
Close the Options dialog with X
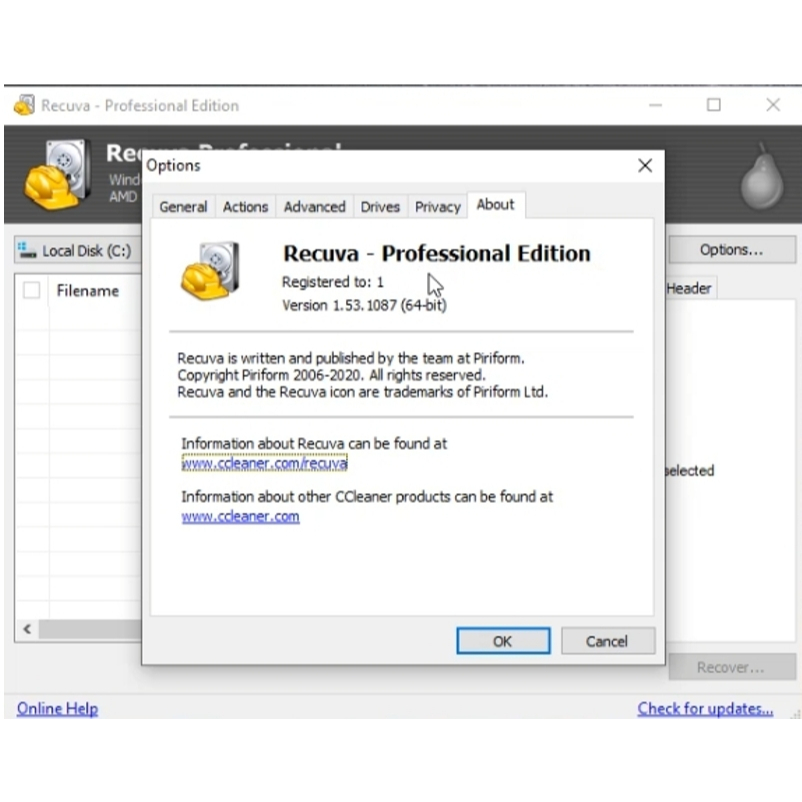coord(645,165)
